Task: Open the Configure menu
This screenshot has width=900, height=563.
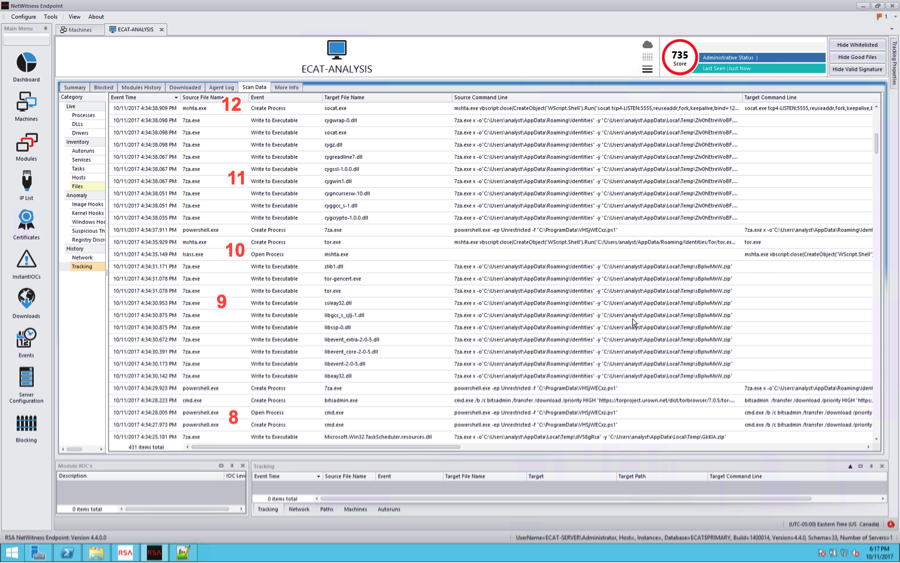Action: pyautogui.click(x=23, y=16)
